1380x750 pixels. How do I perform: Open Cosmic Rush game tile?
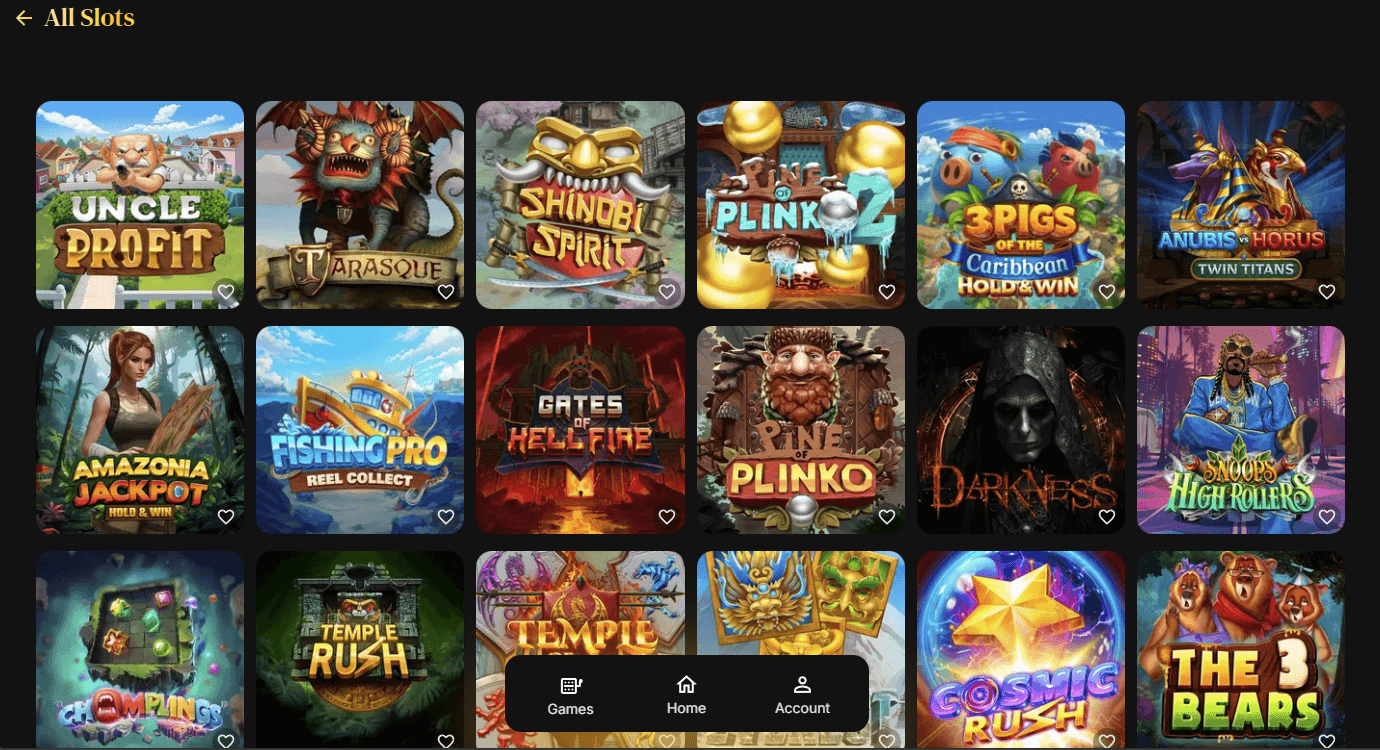[1021, 650]
